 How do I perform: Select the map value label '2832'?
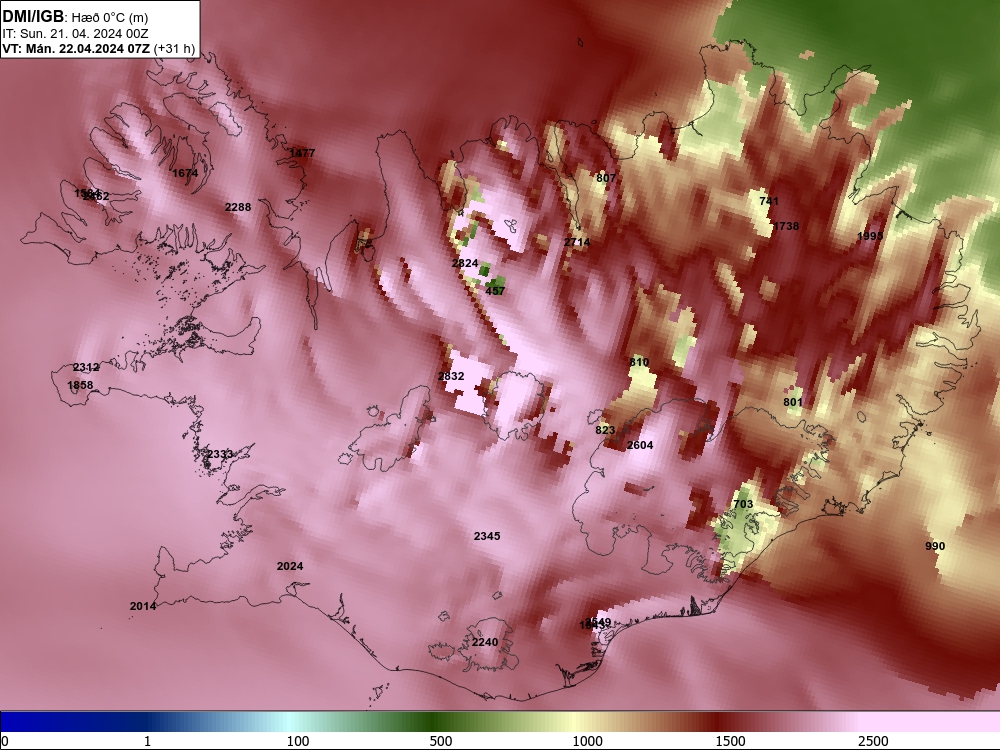452,376
